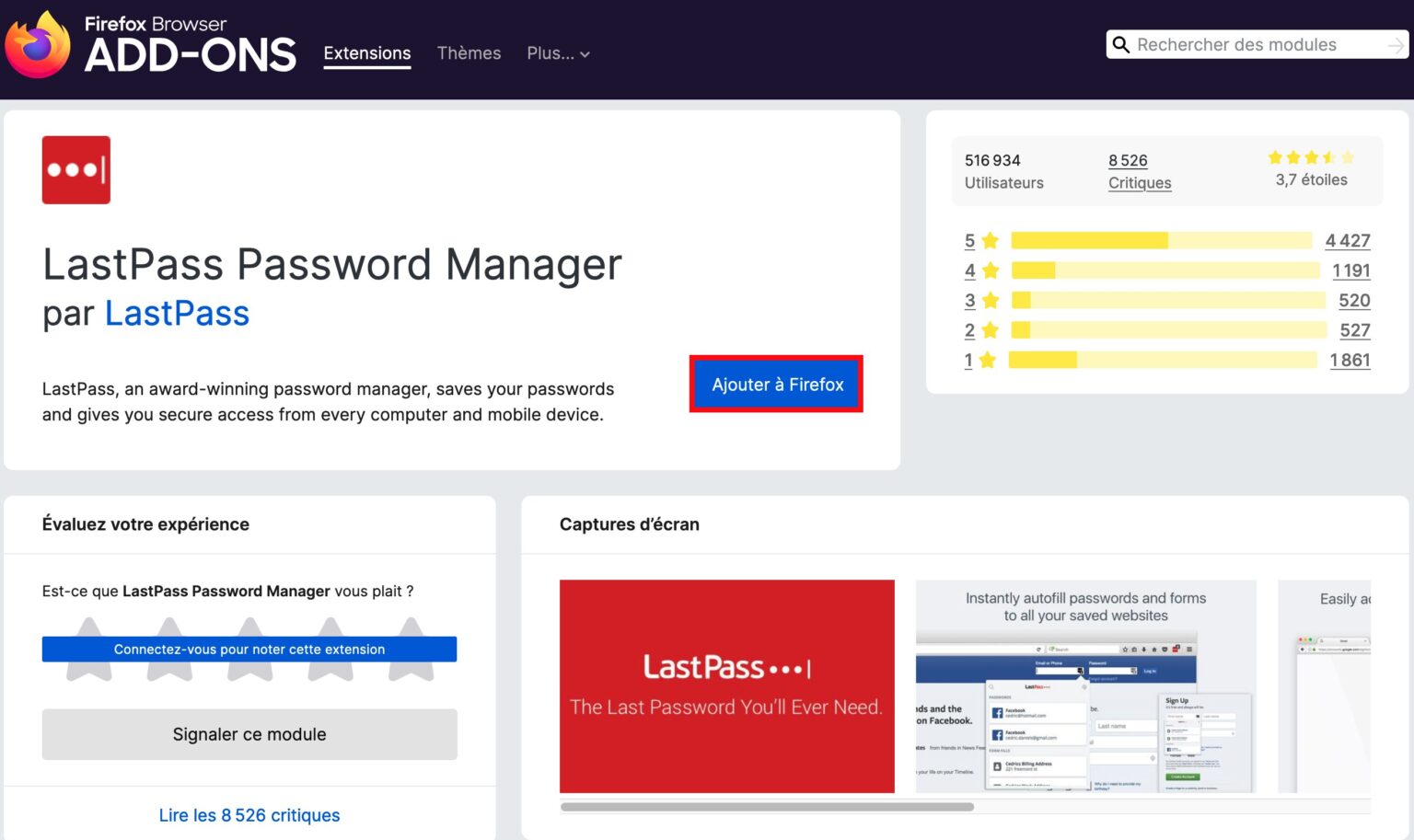Click the 3,7 étoiles rating stars
1414x840 pixels.
(1311, 158)
